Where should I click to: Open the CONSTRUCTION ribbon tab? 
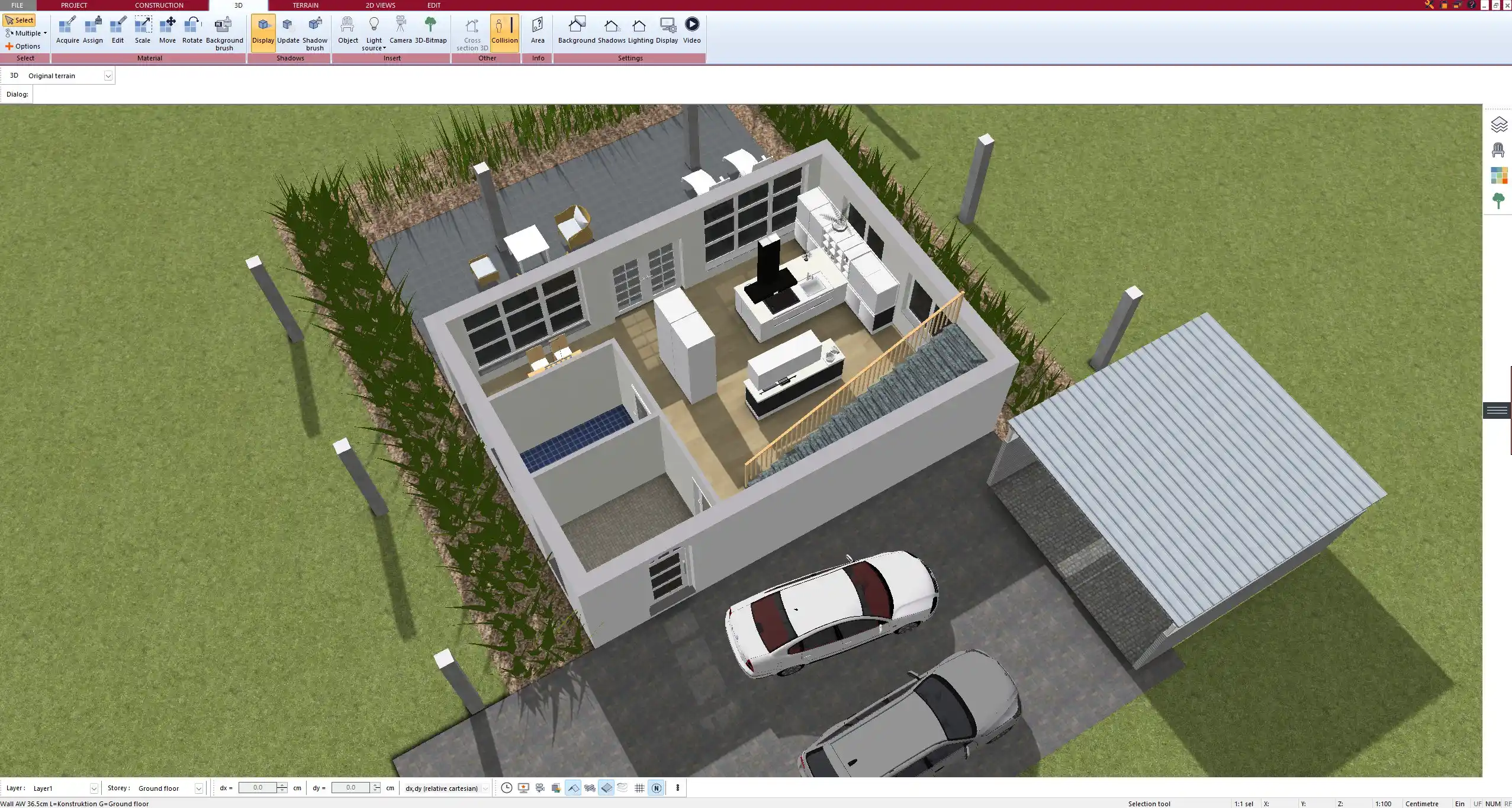[158, 5]
